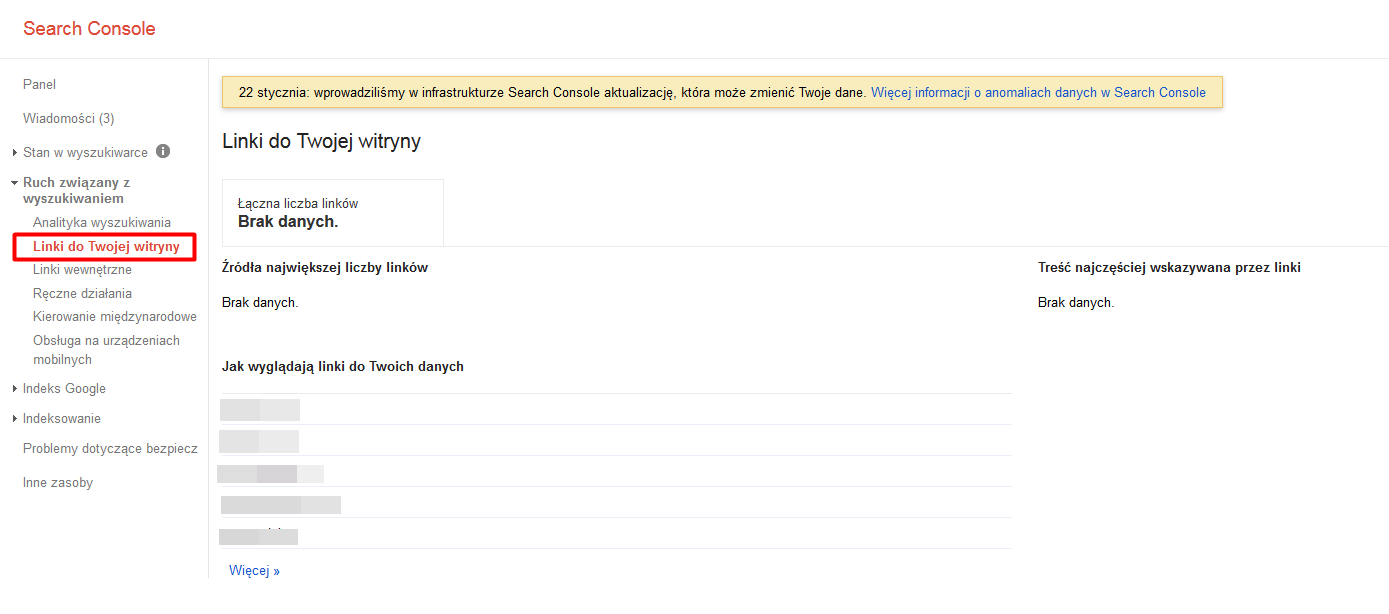Open Problemy dotyczące bezpieczeństwa
Image resolution: width=1389 pixels, height=614 pixels.
point(110,449)
